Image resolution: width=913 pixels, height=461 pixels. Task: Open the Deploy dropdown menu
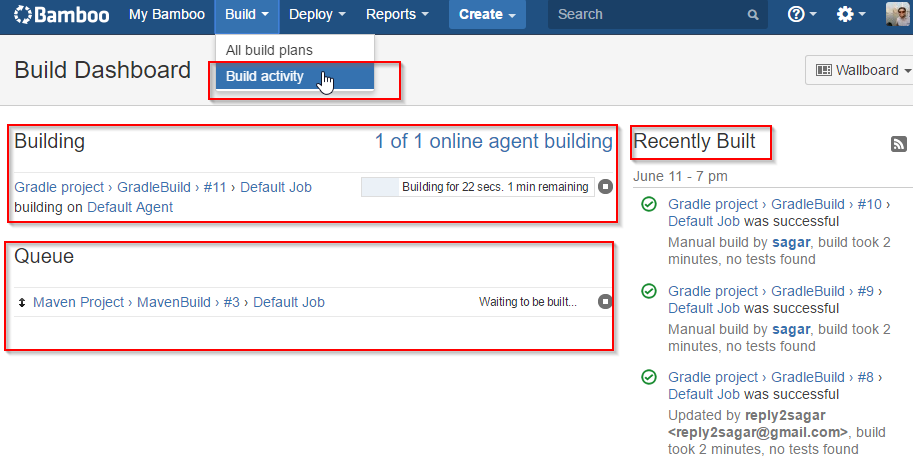(317, 15)
